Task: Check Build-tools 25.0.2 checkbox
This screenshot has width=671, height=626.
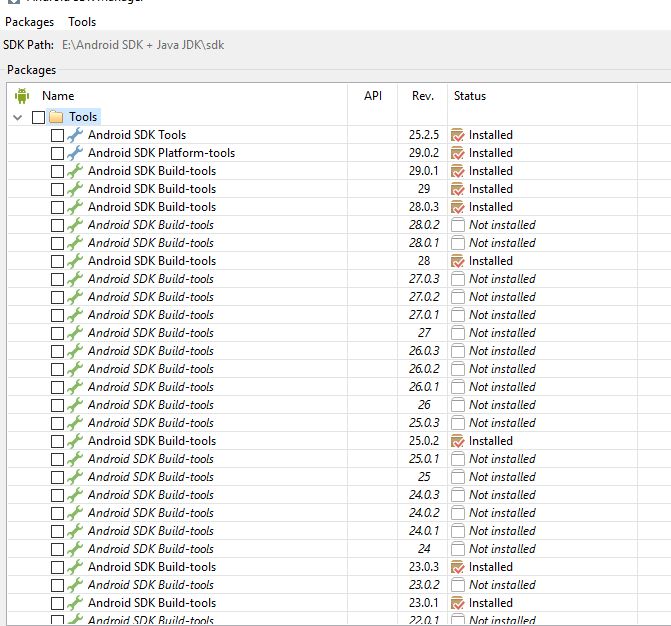Action: pos(57,441)
